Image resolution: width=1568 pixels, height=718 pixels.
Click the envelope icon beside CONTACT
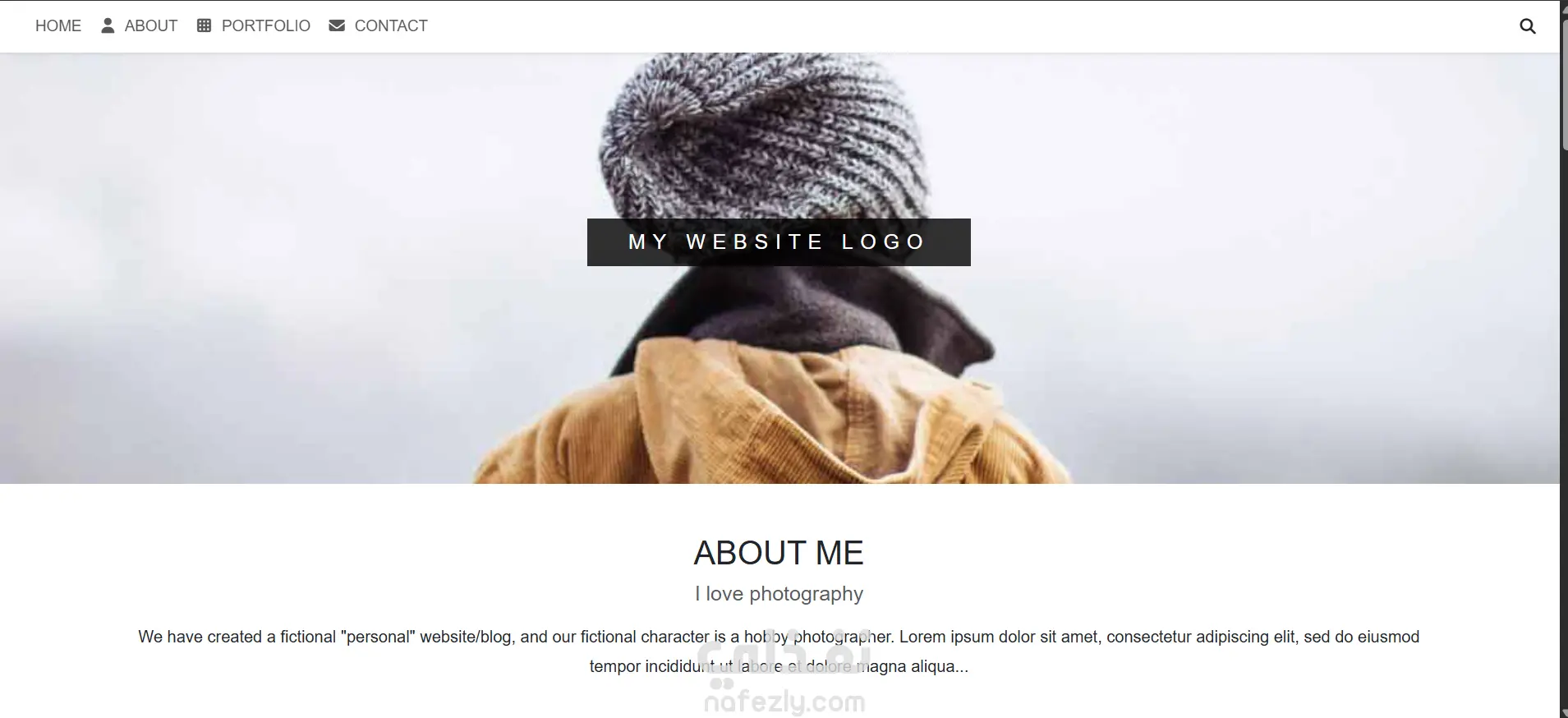(337, 25)
